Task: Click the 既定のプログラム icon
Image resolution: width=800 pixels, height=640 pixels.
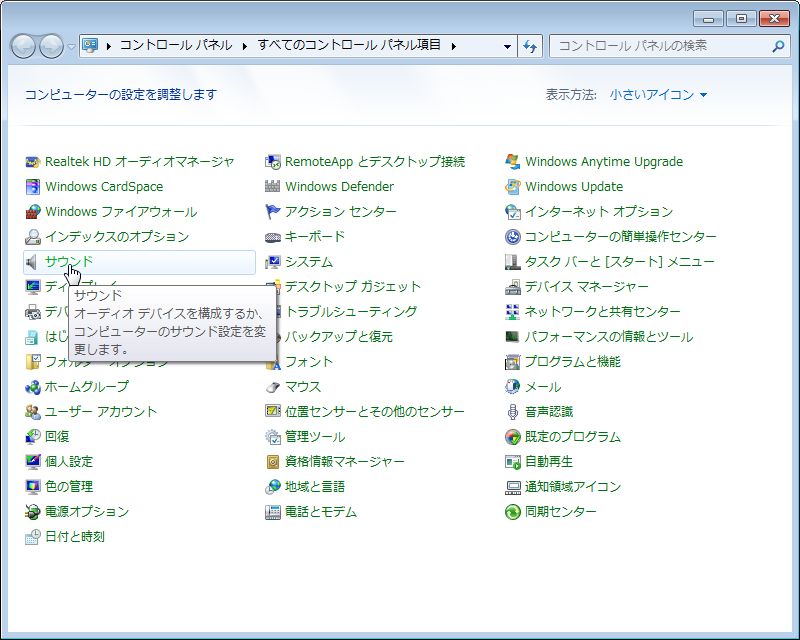Action: tap(513, 437)
